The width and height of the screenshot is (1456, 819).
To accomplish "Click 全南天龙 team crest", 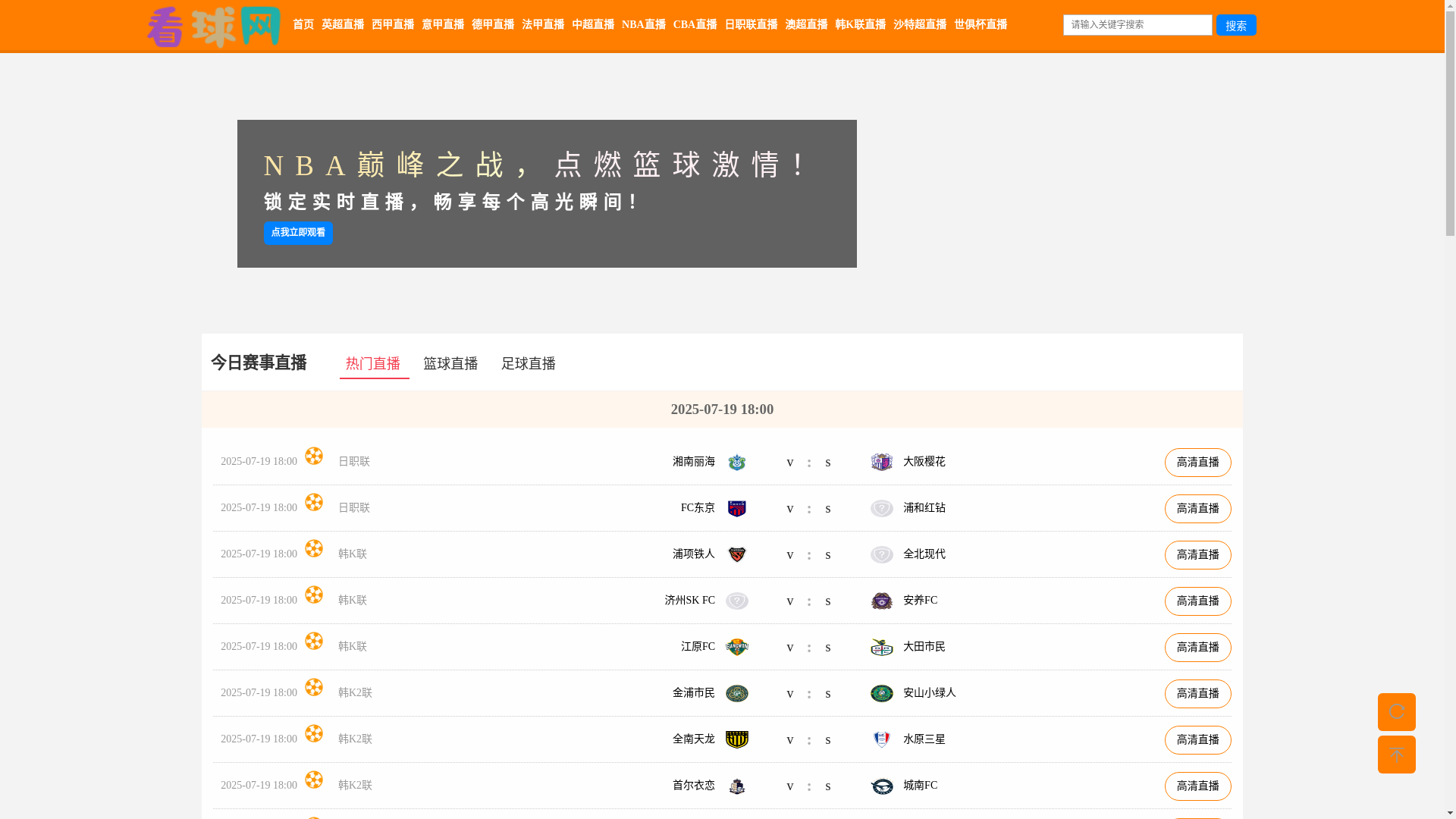I will tap(737, 739).
